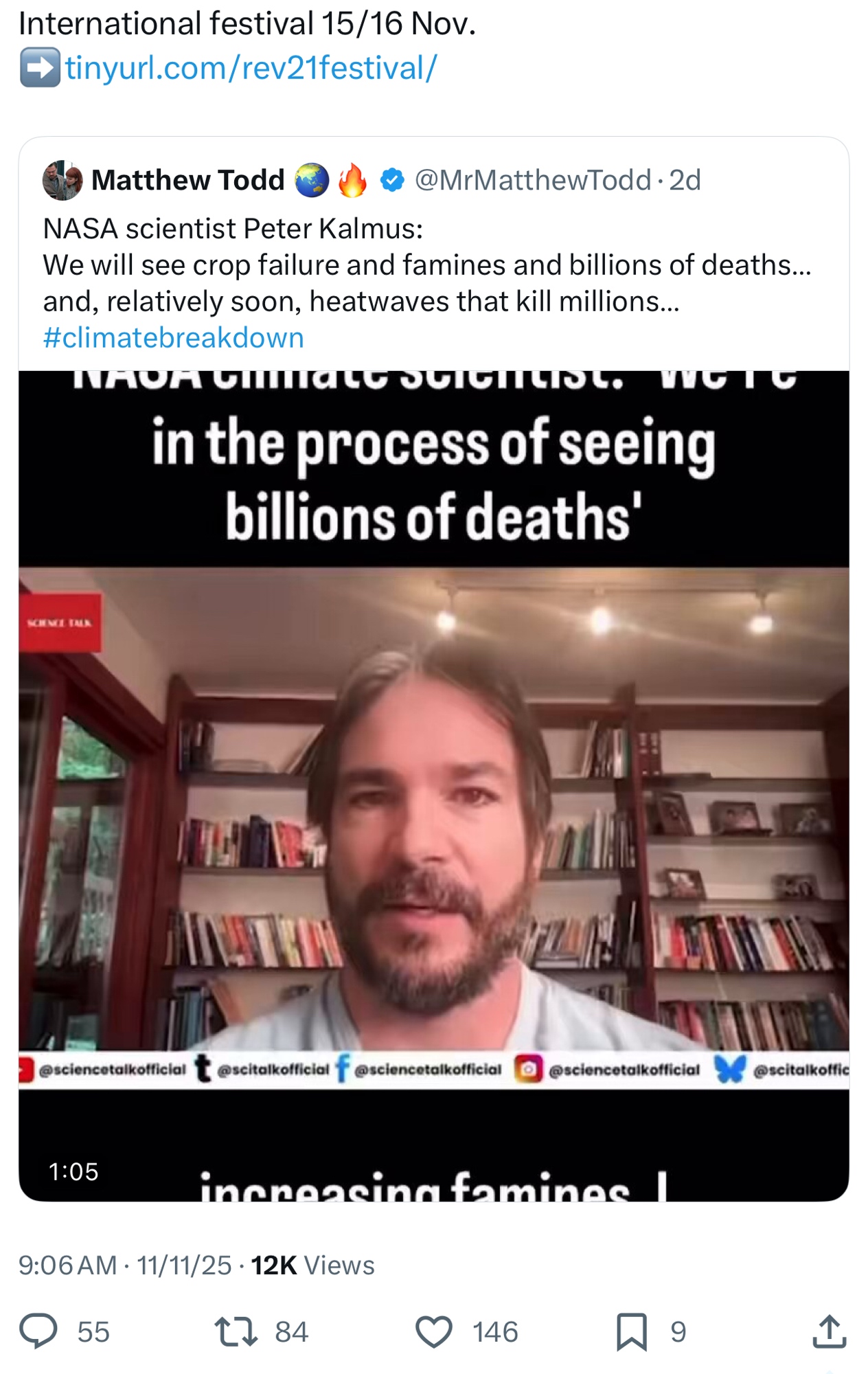This screenshot has width=868, height=1374.
Task: Click the 84 reposts count
Action: [x=292, y=1331]
